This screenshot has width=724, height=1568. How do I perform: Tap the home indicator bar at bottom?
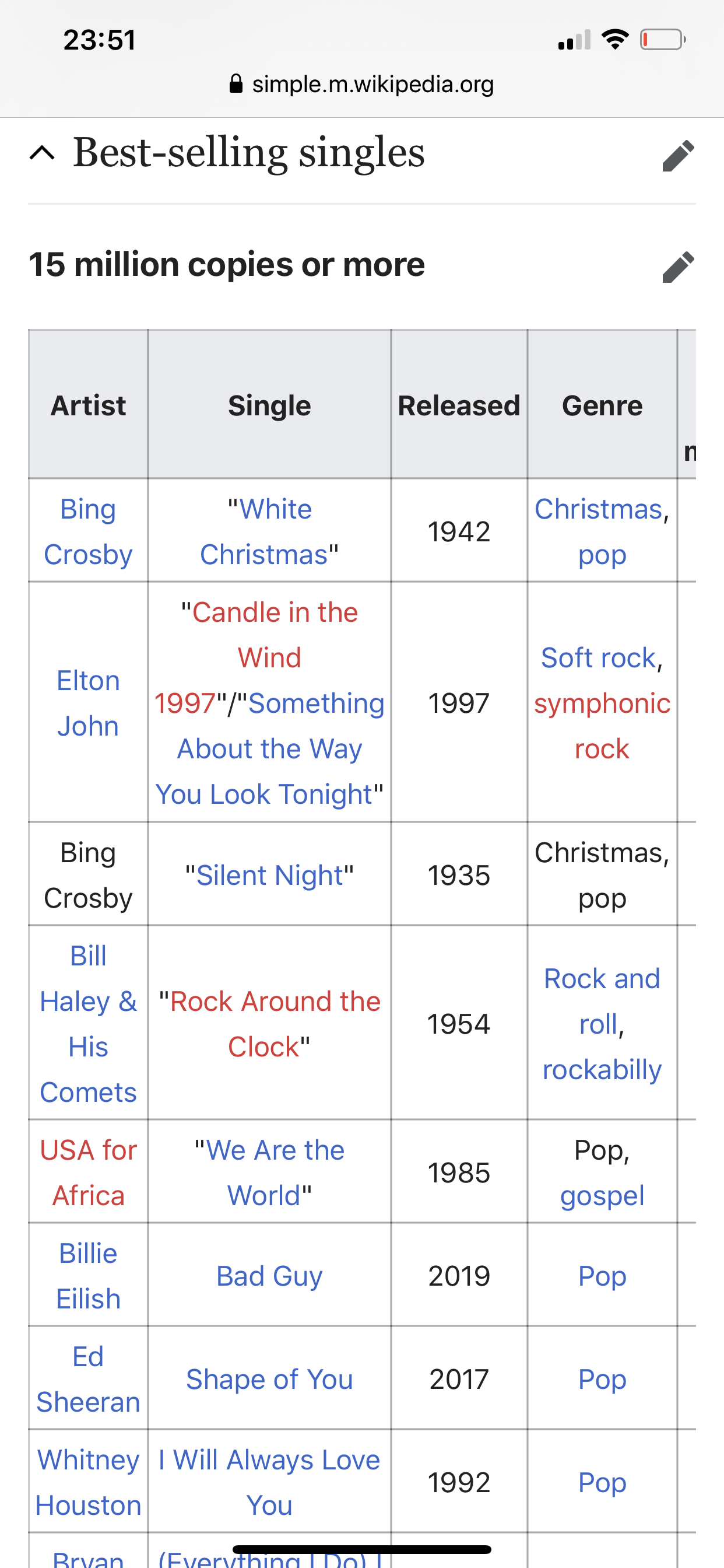(362, 1549)
